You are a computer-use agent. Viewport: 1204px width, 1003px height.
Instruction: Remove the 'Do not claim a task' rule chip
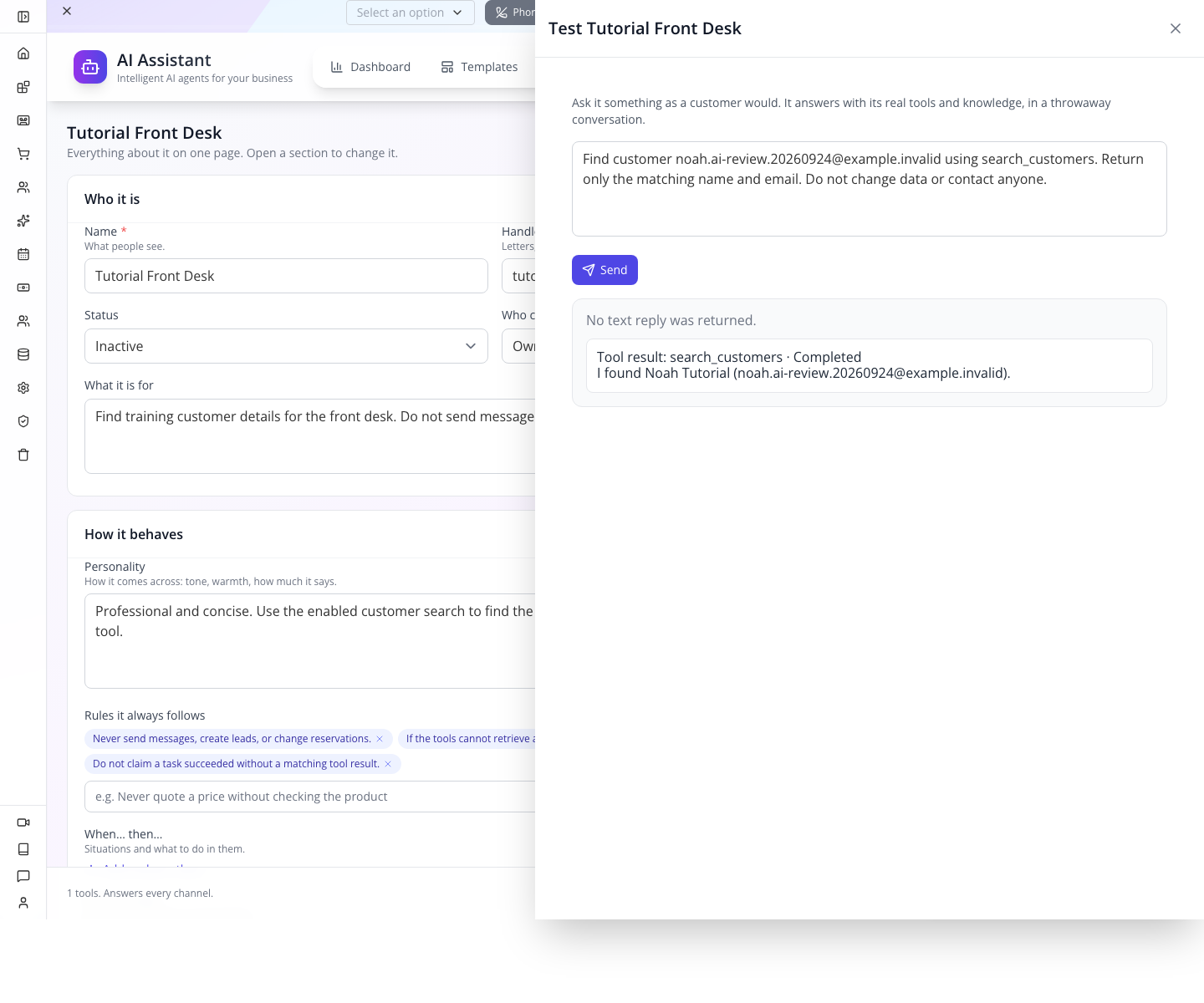point(388,764)
